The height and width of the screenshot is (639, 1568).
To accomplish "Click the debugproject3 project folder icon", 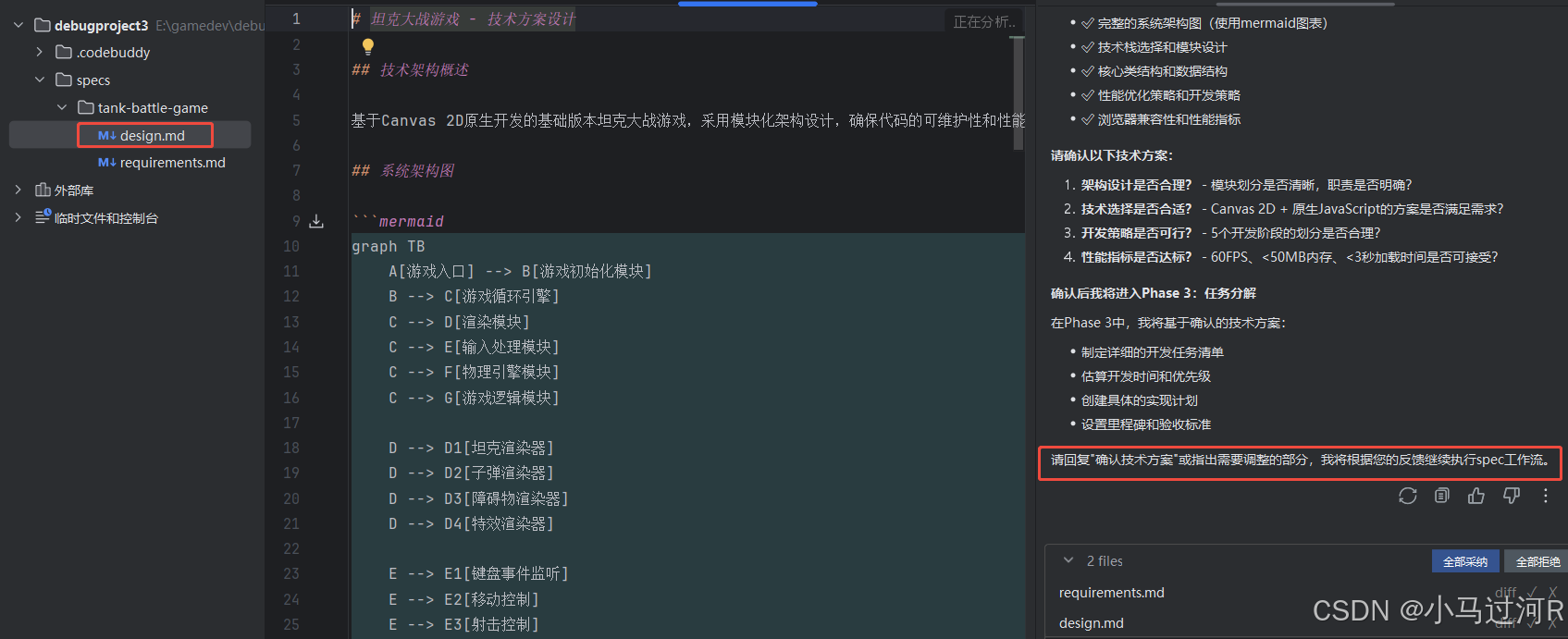I will click(42, 25).
